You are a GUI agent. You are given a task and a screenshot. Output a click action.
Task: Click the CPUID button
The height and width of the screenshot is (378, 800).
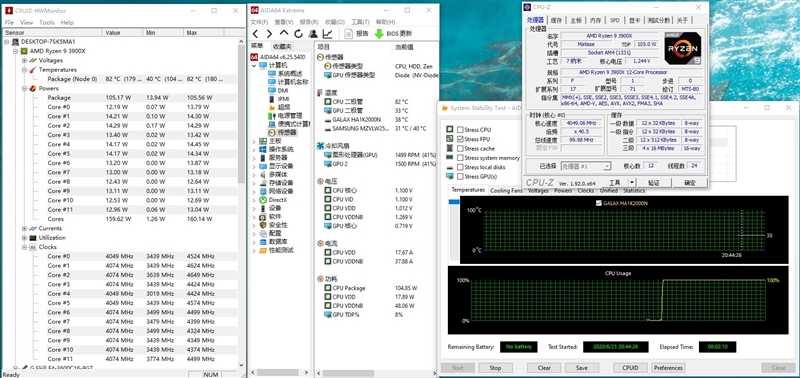pyautogui.click(x=630, y=367)
